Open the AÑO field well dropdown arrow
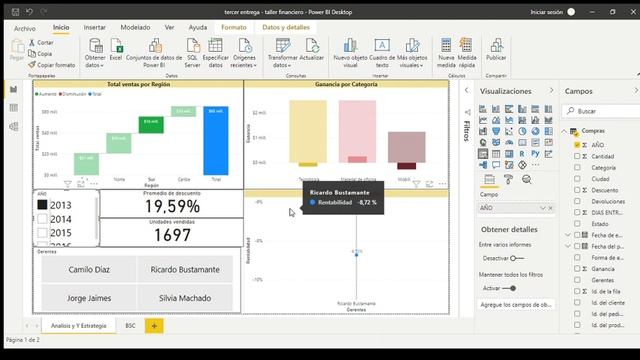This screenshot has height=360, width=640. pos(542,208)
